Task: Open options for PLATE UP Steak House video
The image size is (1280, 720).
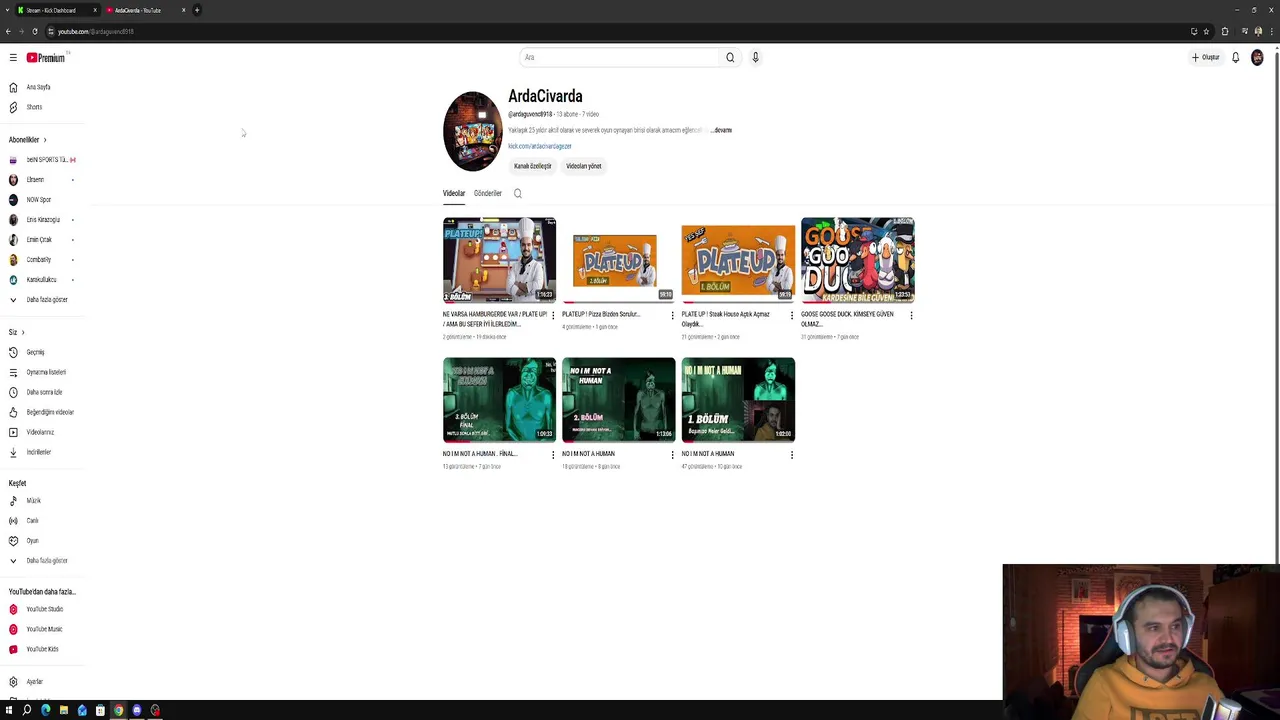Action: pos(792,315)
